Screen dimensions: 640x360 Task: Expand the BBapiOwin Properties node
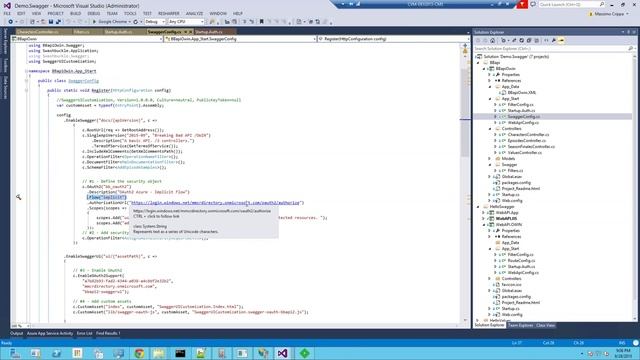[x=490, y=75]
